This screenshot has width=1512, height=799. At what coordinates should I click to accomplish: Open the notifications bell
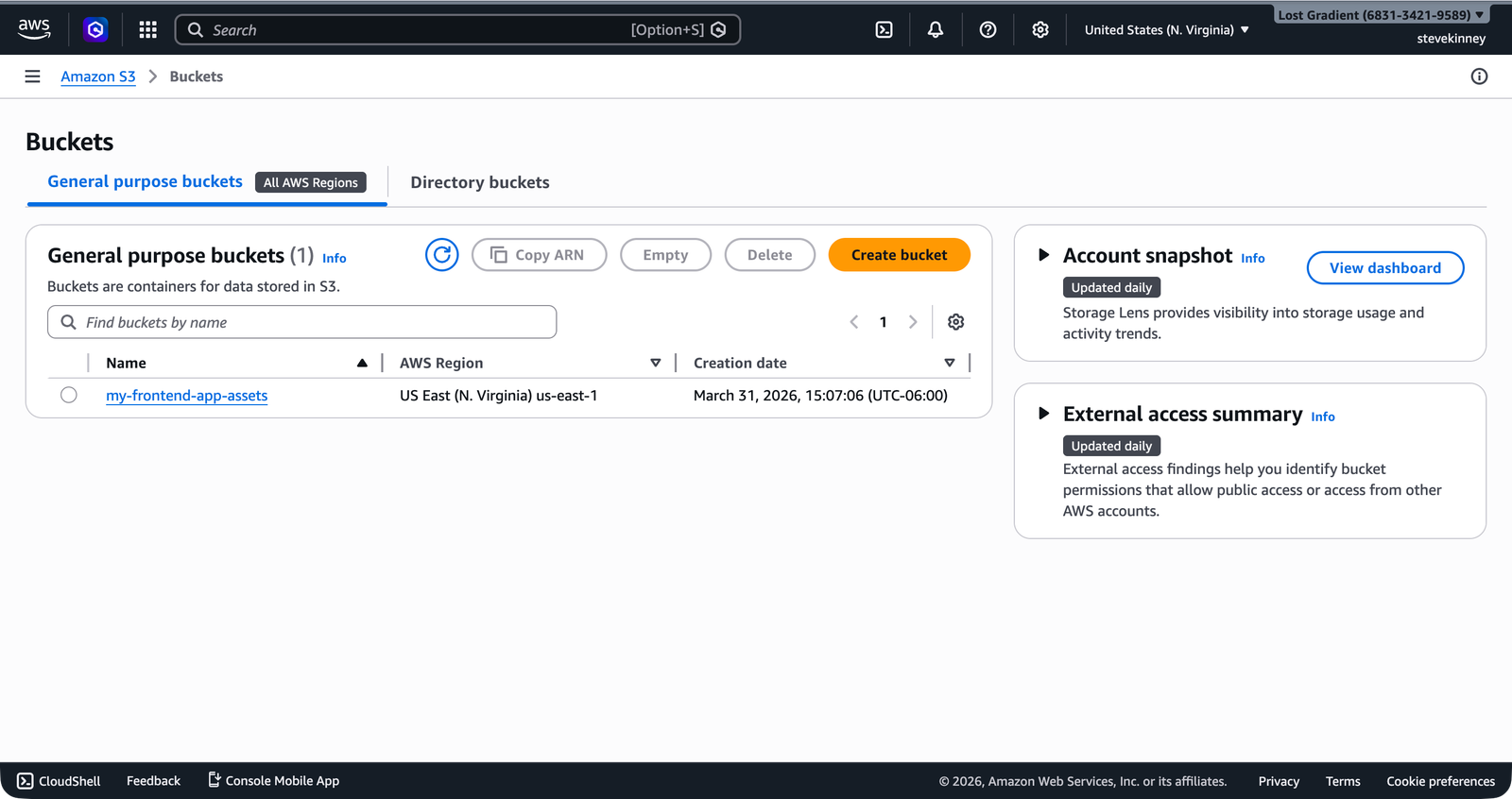(935, 30)
